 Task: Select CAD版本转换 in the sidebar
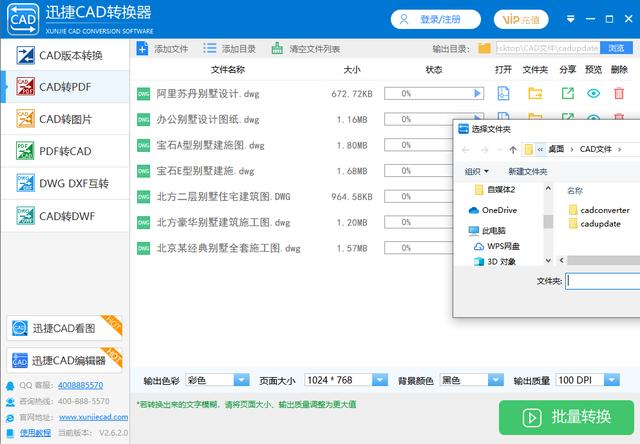click(x=65, y=55)
